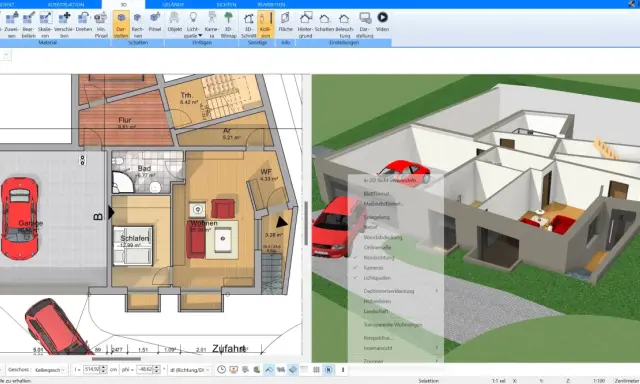Screen dimensions: 640x384
Task: Choose the Skalieren material tool
Action: point(44,24)
